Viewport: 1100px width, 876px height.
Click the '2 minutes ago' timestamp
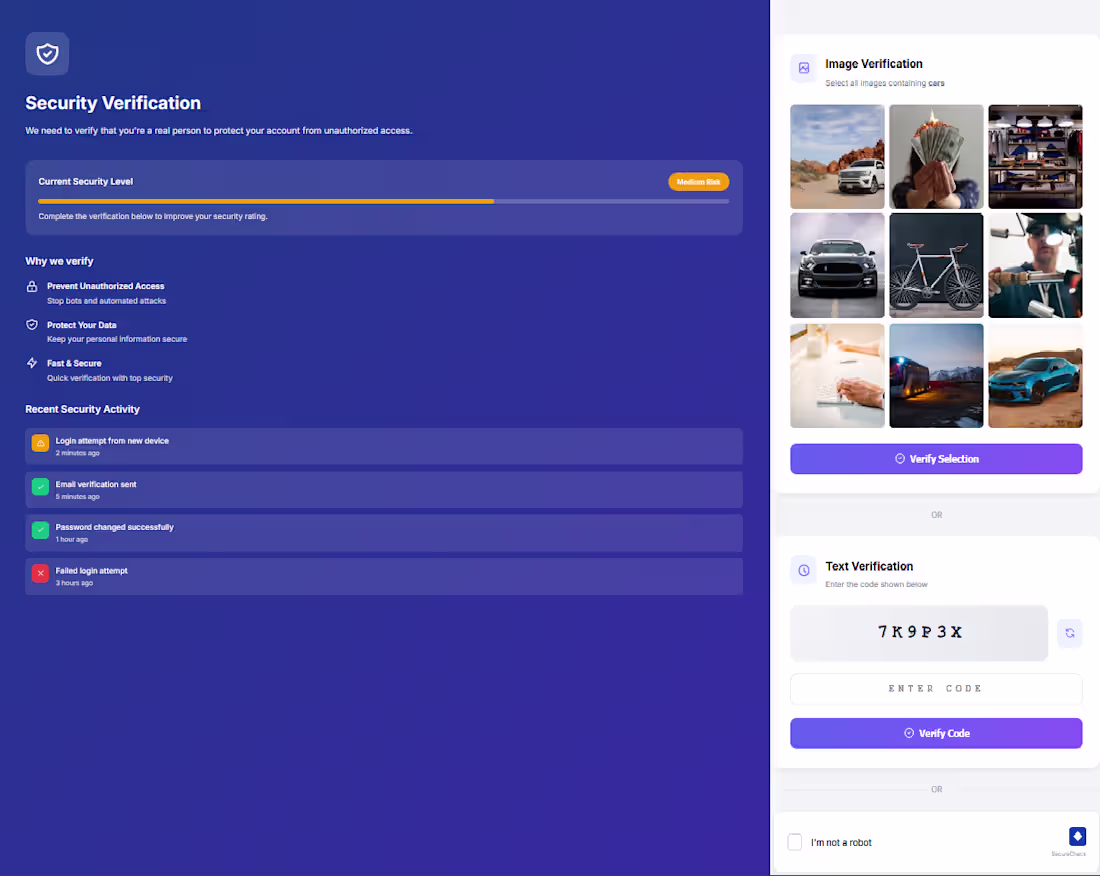(x=78, y=453)
